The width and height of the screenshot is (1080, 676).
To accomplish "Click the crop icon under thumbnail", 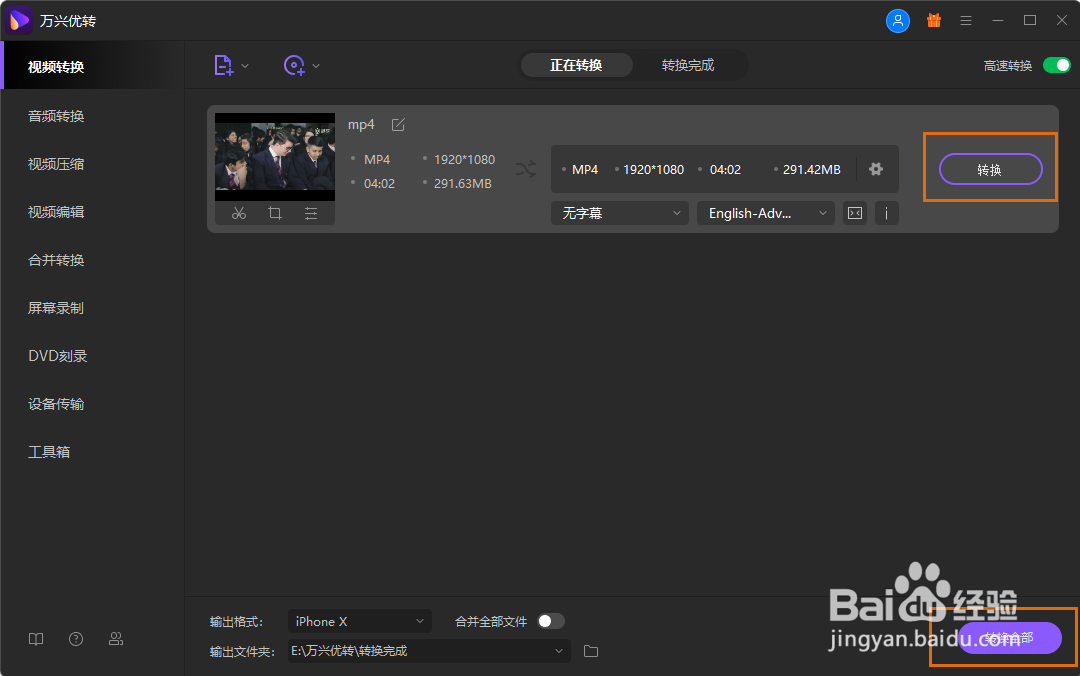I will click(275, 213).
